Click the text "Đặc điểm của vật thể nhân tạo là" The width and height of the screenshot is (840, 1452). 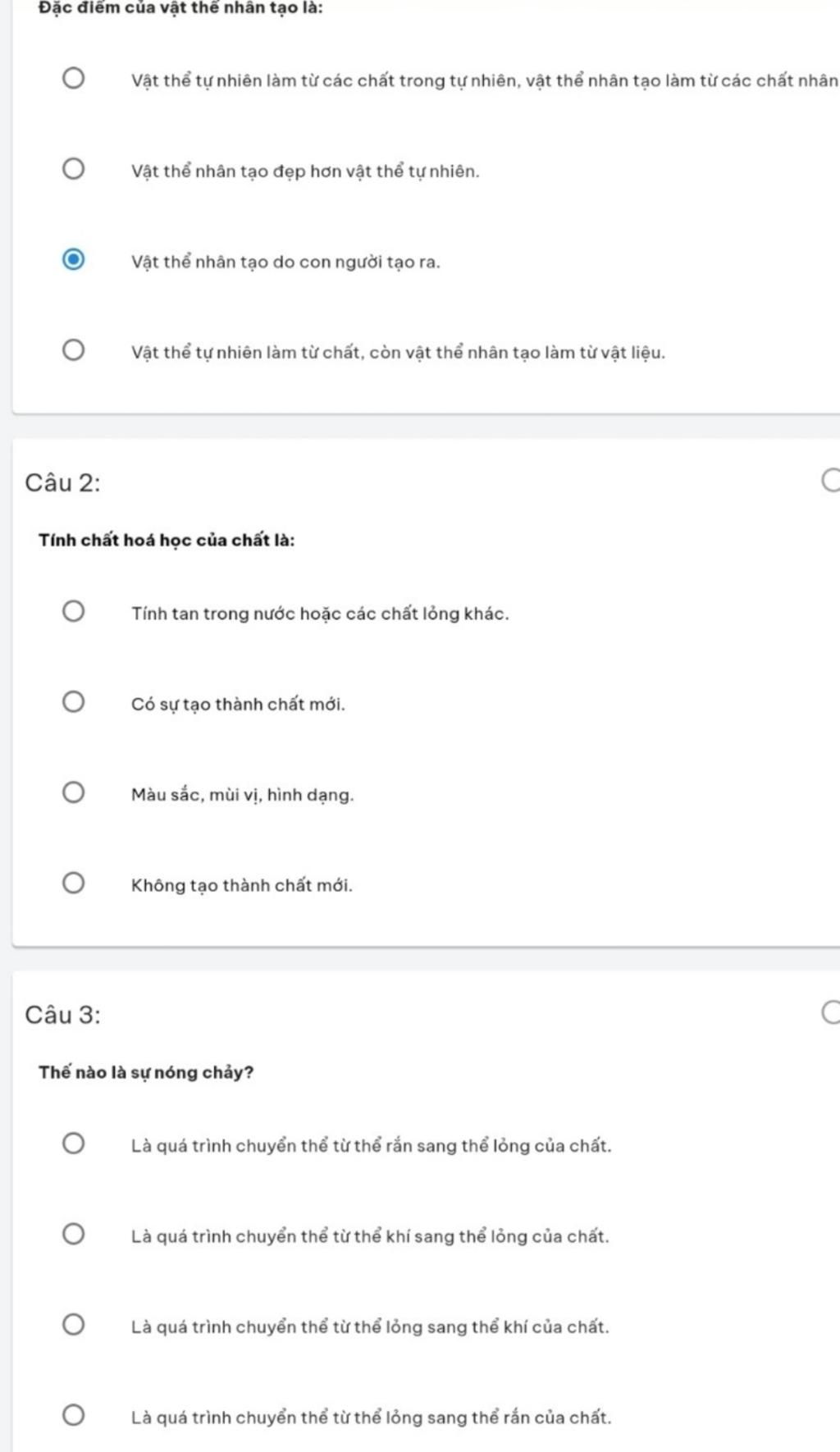tap(180, 7)
